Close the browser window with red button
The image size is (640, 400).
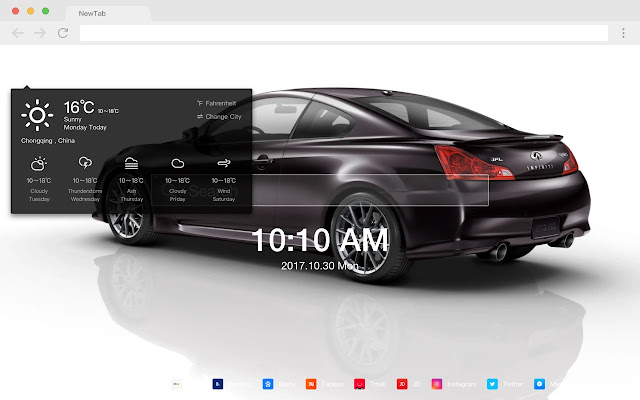[x=16, y=11]
